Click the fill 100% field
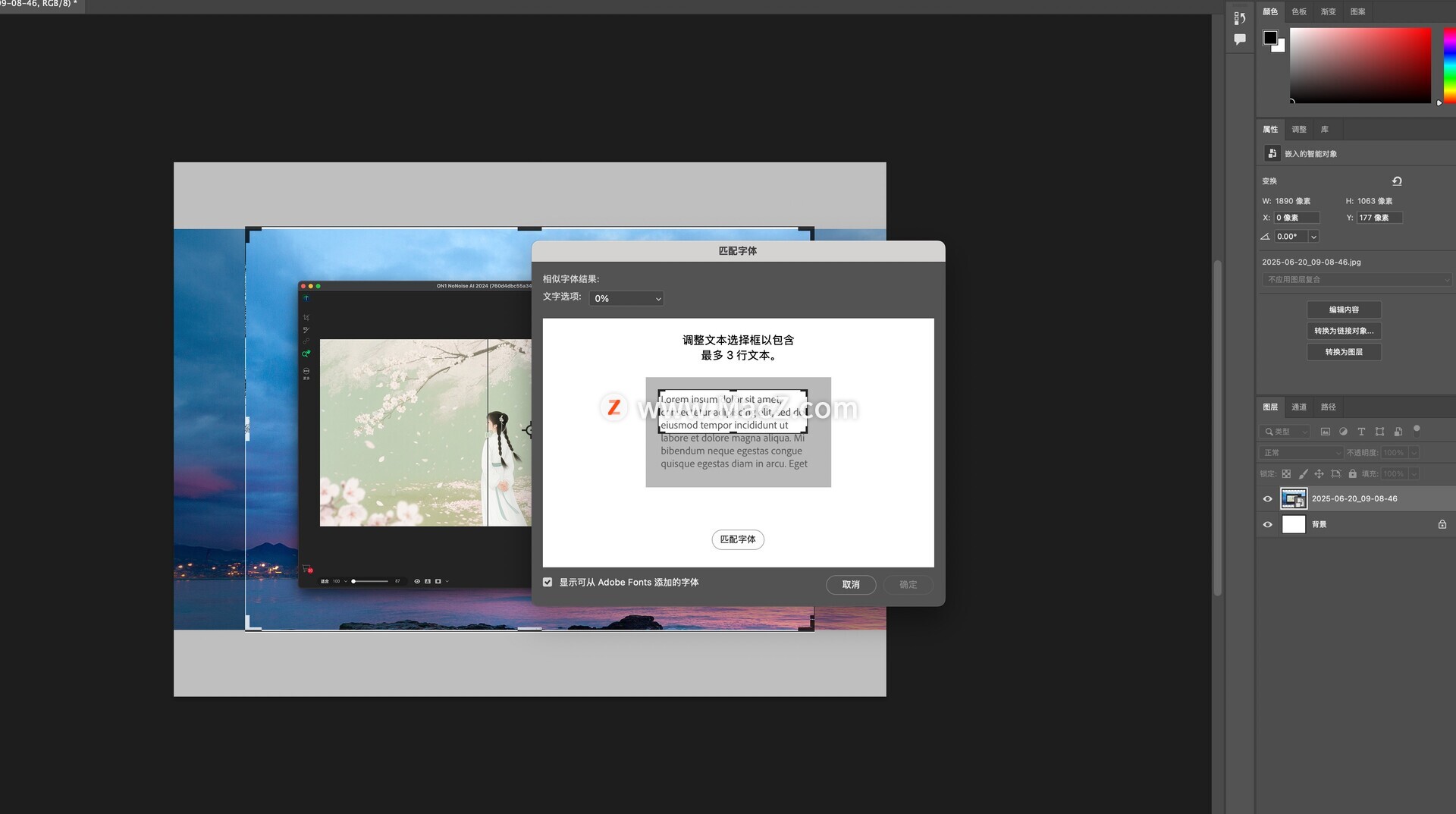This screenshot has width=1456, height=814. [x=1393, y=474]
